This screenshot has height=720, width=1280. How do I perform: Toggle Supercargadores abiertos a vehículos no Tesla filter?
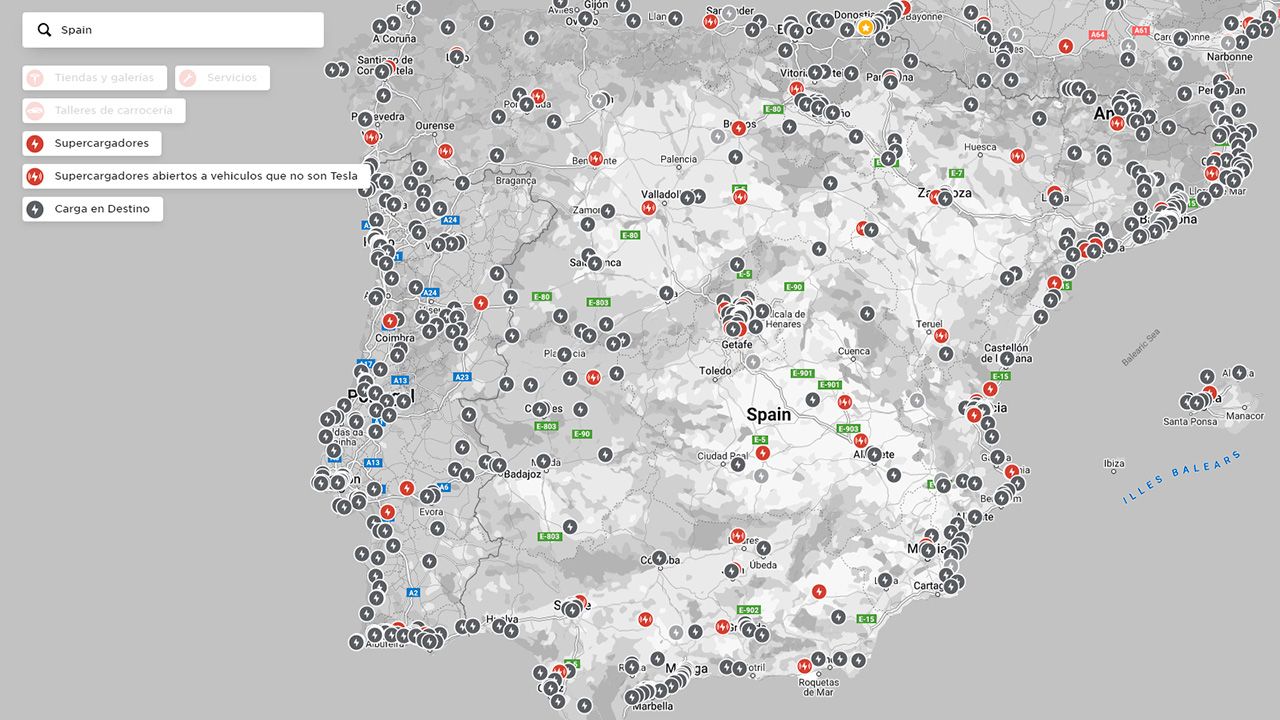[197, 176]
